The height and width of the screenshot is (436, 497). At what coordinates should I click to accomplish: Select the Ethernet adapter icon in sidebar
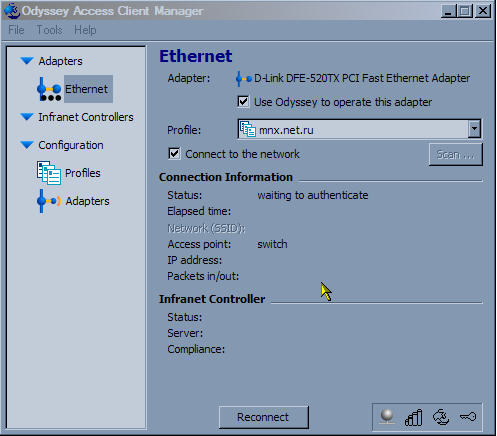[49, 89]
